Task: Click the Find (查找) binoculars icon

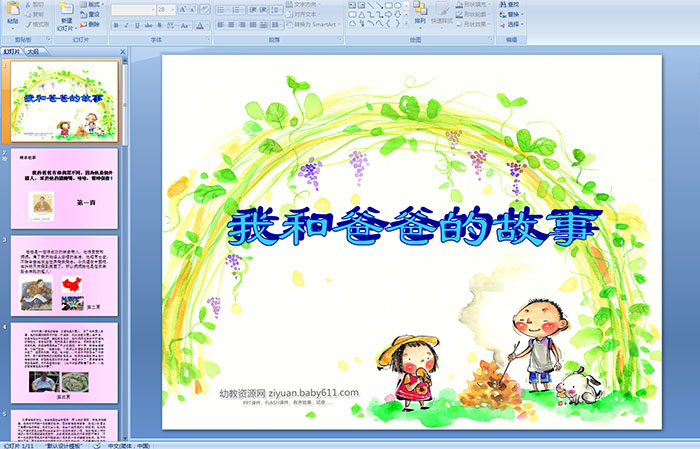Action: pos(503,4)
